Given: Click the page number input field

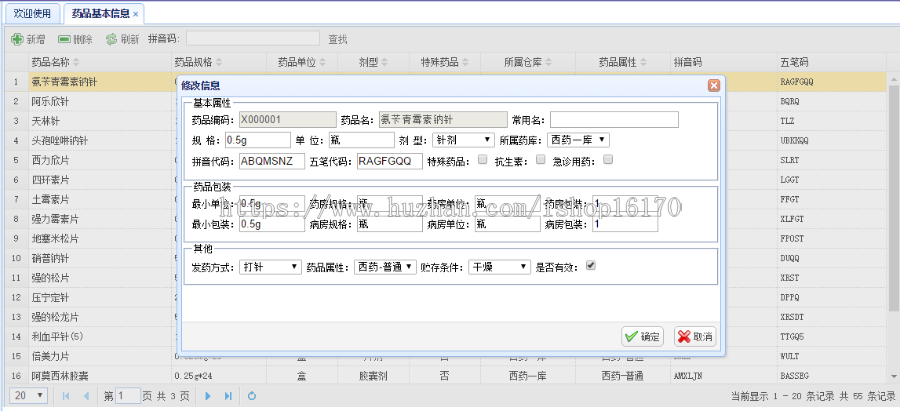Looking at the screenshot, I should click(x=128, y=396).
